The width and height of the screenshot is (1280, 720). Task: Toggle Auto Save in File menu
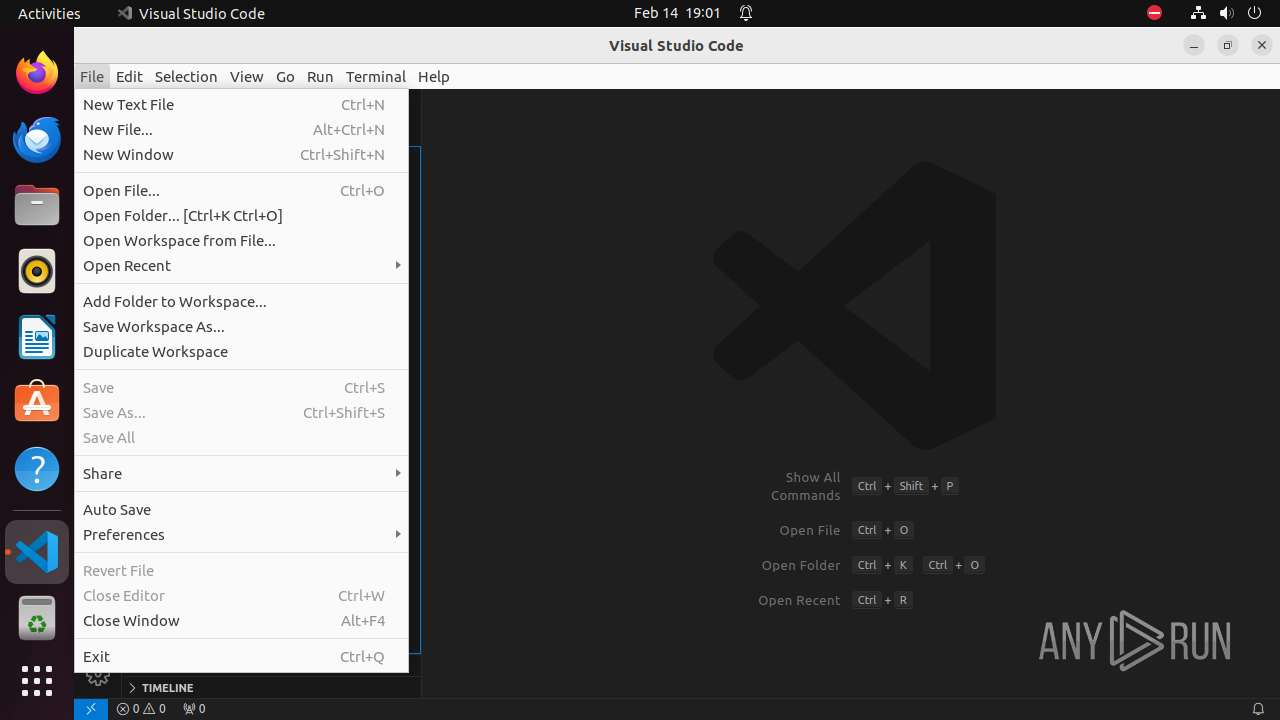pyautogui.click(x=241, y=510)
